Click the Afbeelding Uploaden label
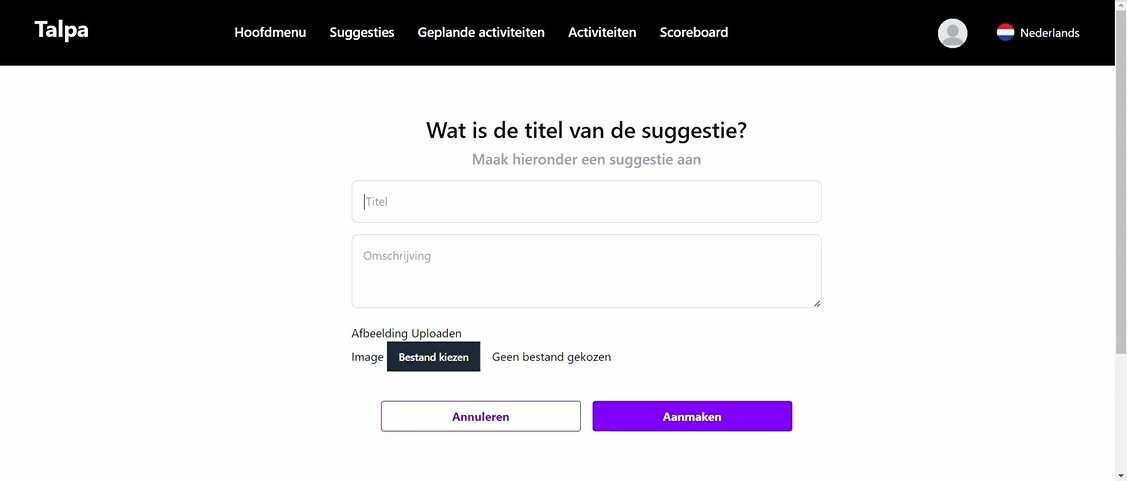This screenshot has height=481, width=1127. pos(406,334)
